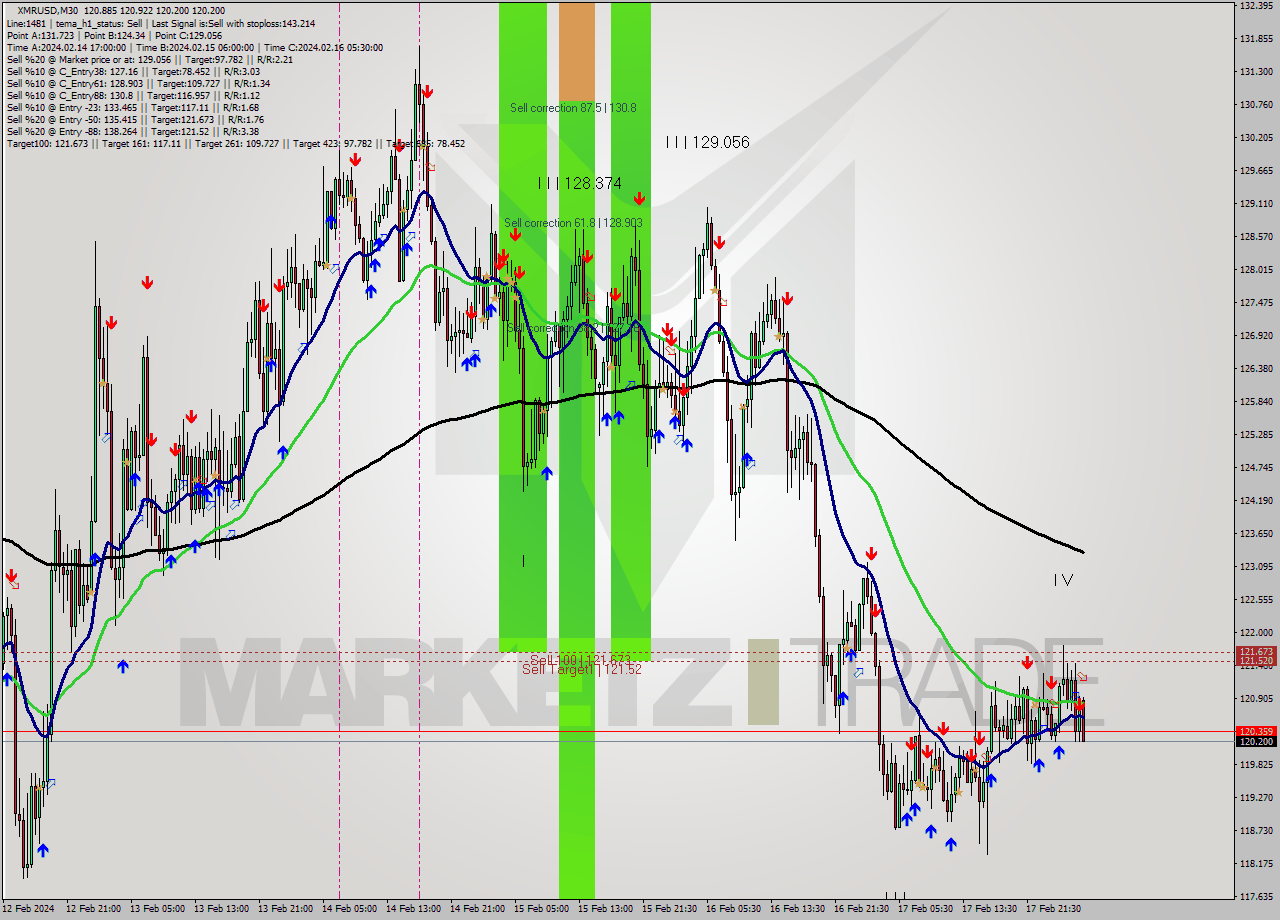This screenshot has width=1280, height=920.
Task: Click the '16 Feb 05:30' time axis label
Action: [734, 909]
